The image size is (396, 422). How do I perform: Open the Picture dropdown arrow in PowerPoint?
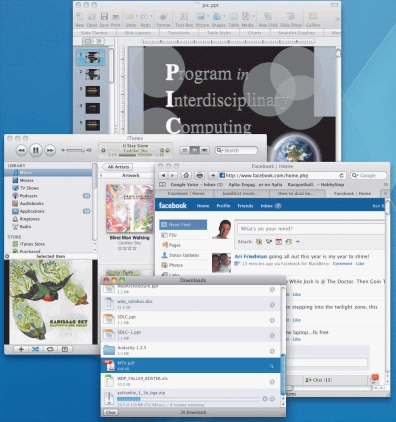(208, 16)
